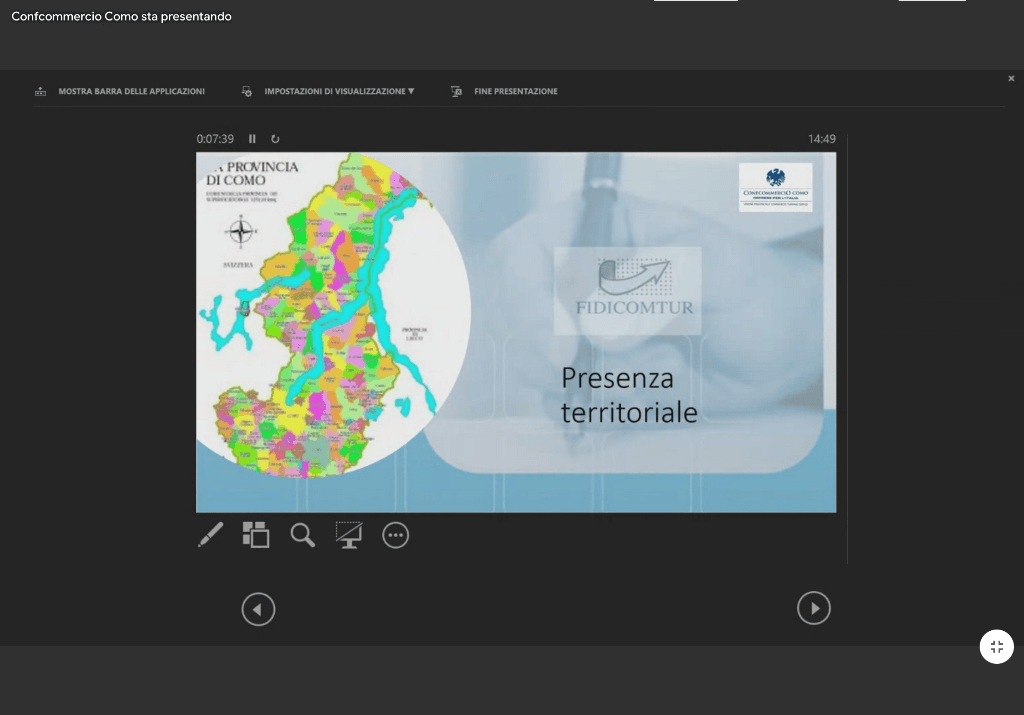Pause the presentation timer
This screenshot has width=1024, height=715.
click(x=252, y=139)
